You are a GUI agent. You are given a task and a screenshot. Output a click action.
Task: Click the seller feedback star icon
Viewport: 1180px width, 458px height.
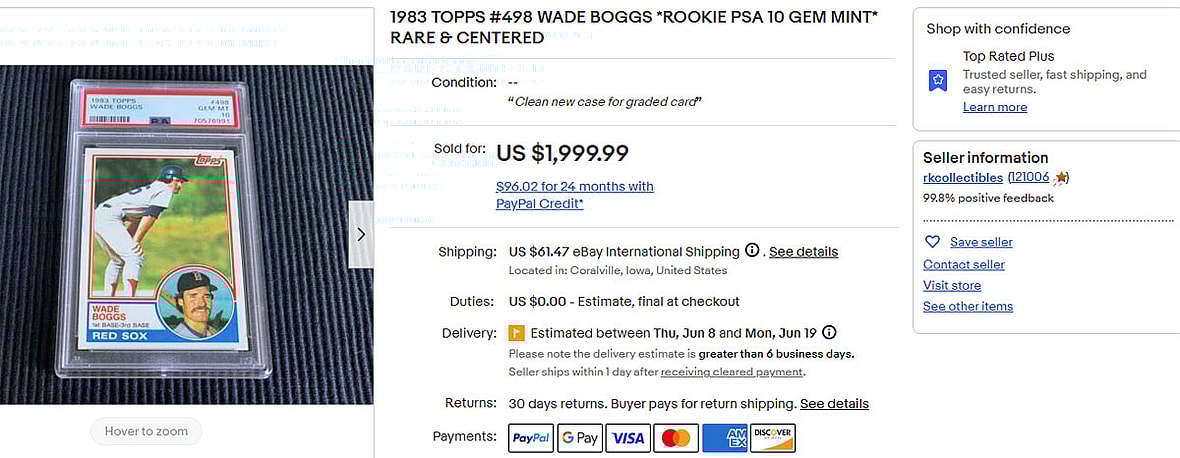pyautogui.click(x=1061, y=178)
